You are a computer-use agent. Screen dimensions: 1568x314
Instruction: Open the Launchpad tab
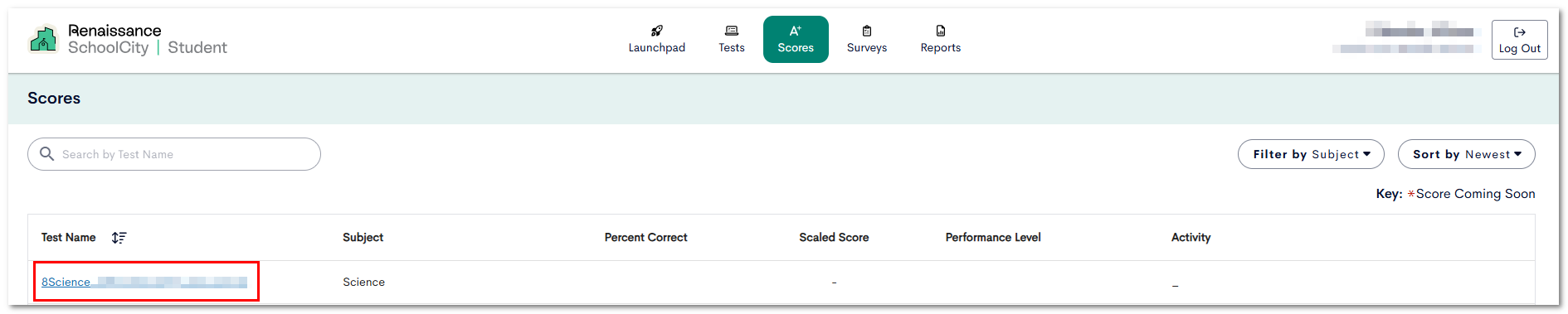tap(656, 39)
